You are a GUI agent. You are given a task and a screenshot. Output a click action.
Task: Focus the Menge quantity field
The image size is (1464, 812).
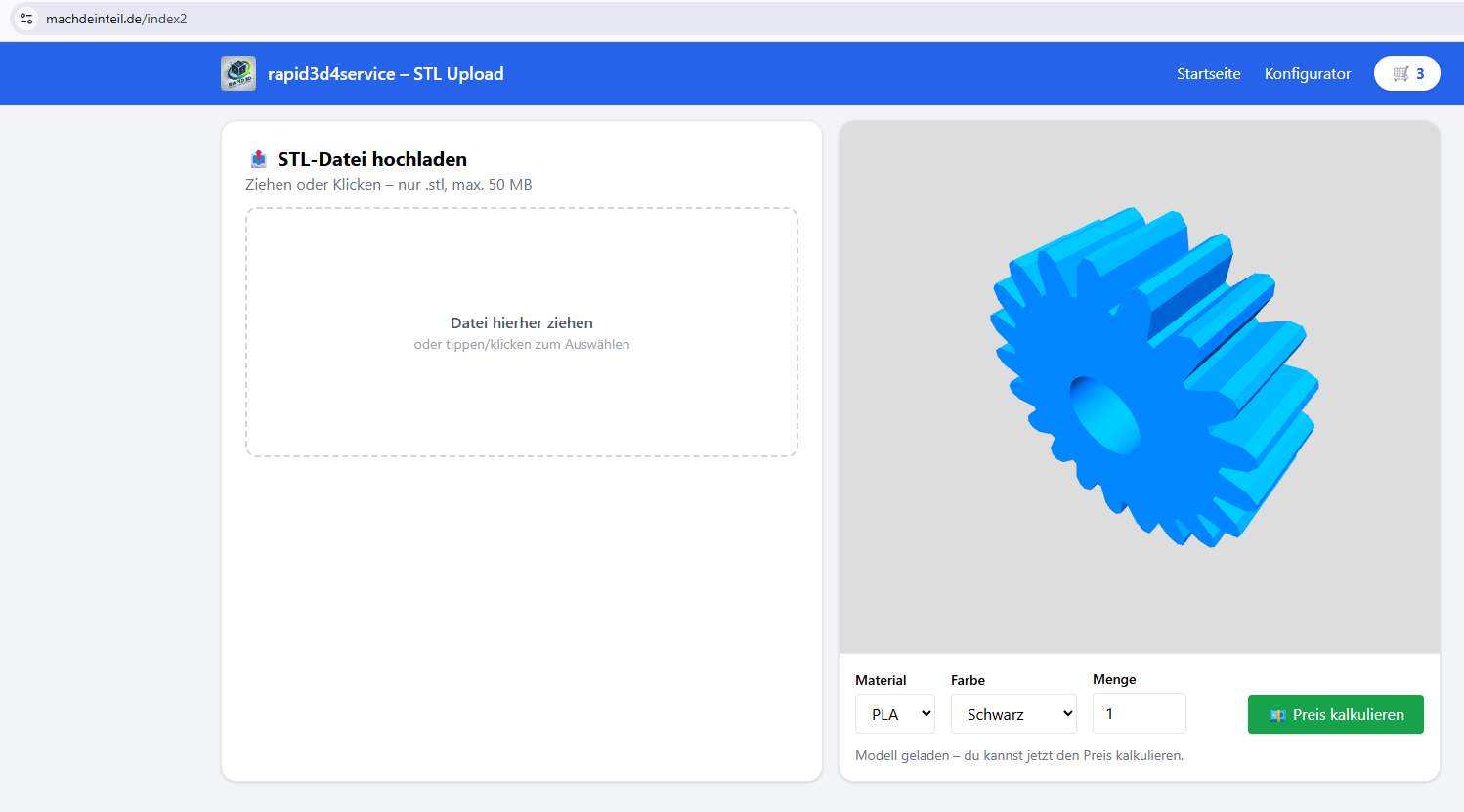coord(1140,713)
